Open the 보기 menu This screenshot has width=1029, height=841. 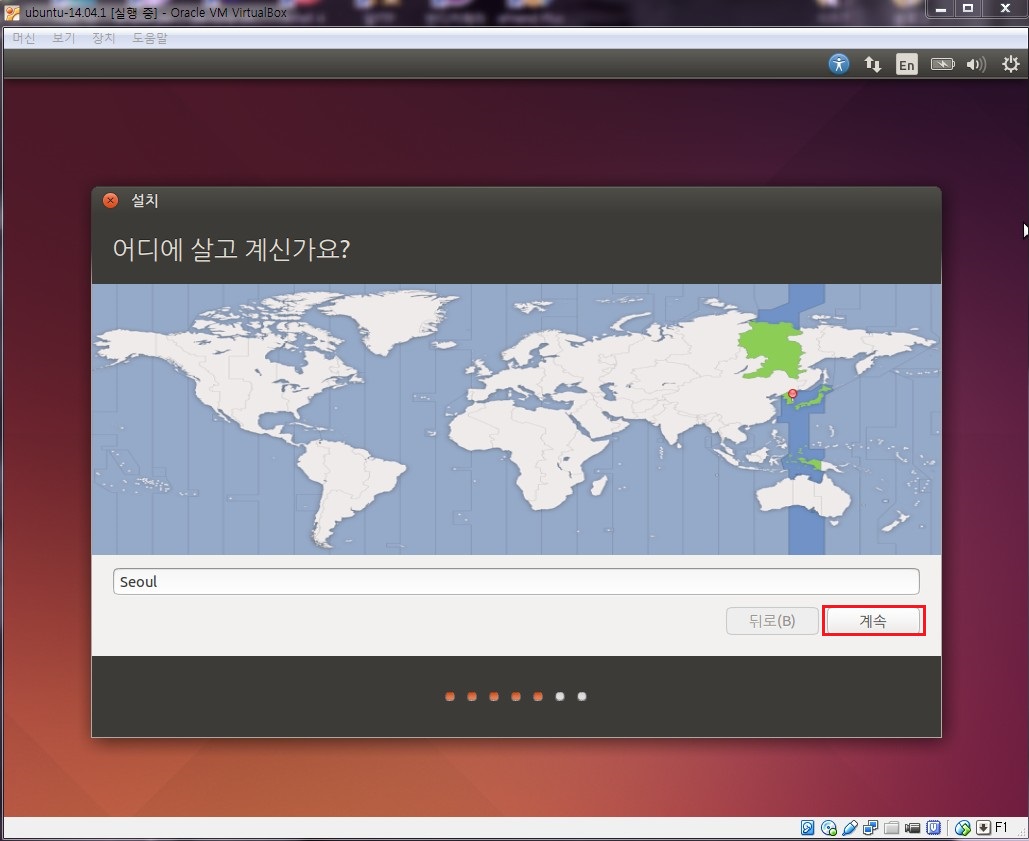coord(64,38)
